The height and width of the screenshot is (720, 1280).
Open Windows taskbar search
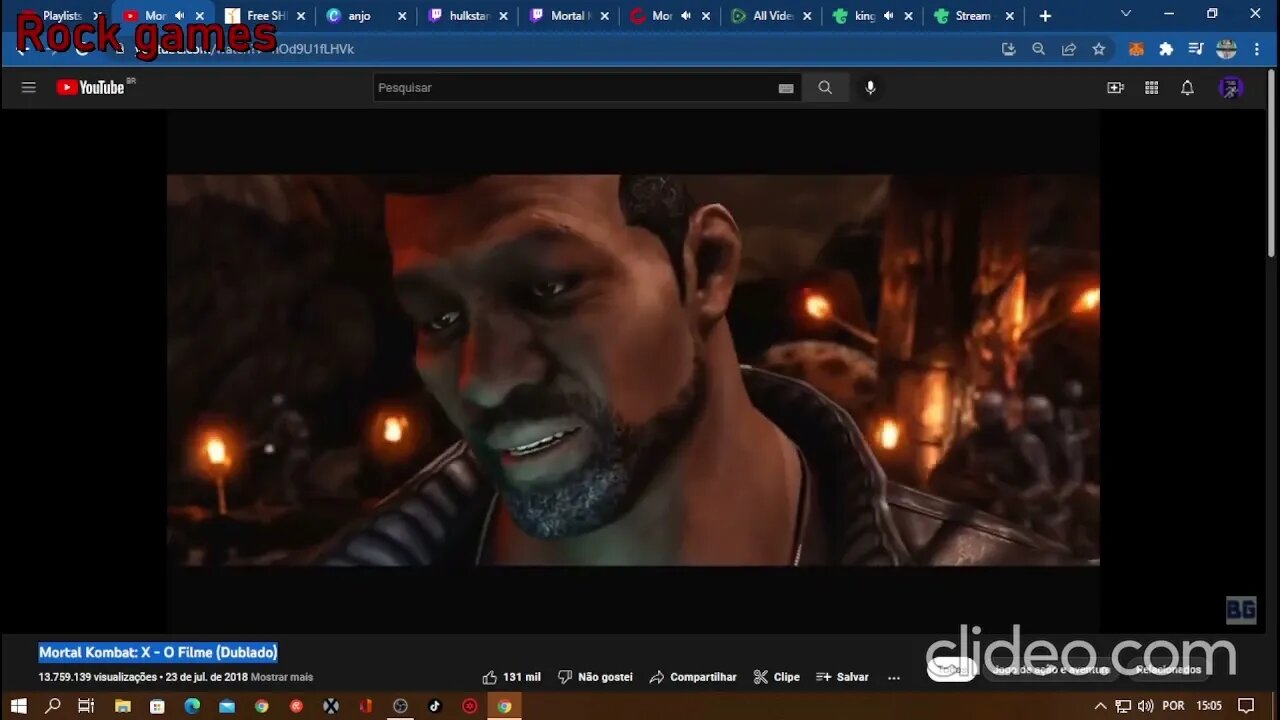click(x=53, y=706)
